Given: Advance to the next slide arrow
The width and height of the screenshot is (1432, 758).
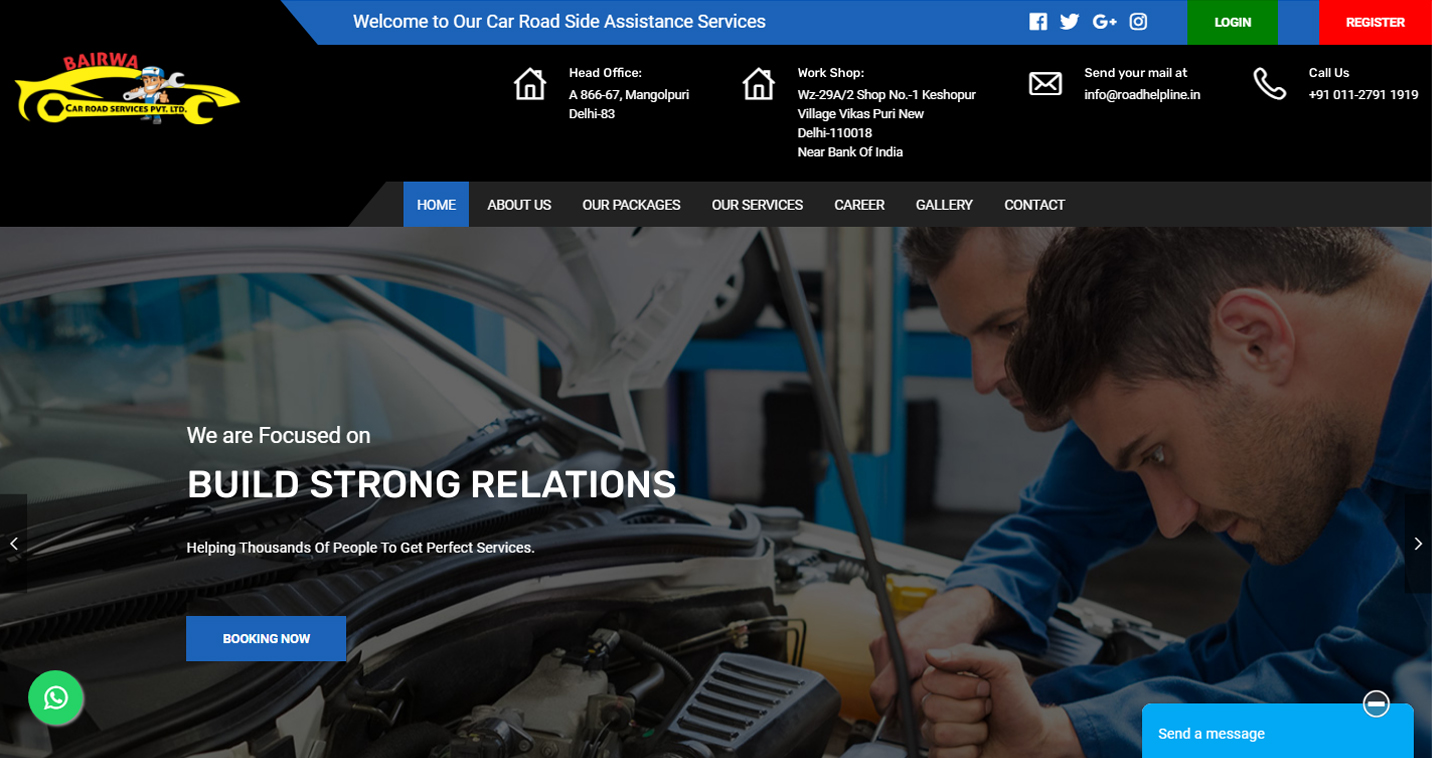Looking at the screenshot, I should click(x=1417, y=543).
